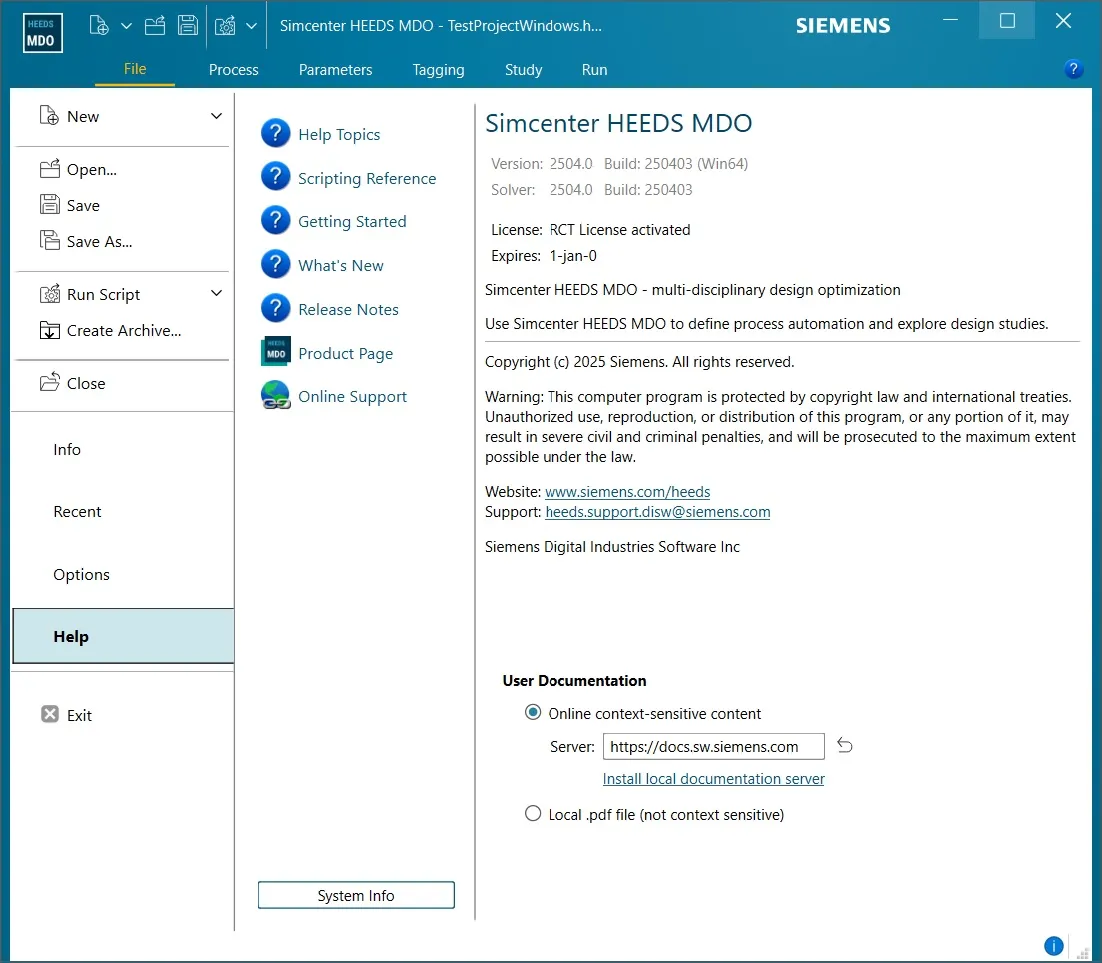Expand the Run Script dropdown in title bar
Screen dimensions: 1102x963
(252, 26)
